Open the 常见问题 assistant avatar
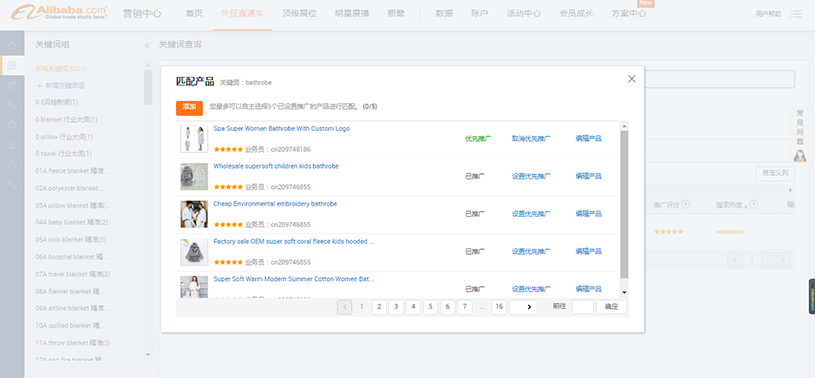 800,155
